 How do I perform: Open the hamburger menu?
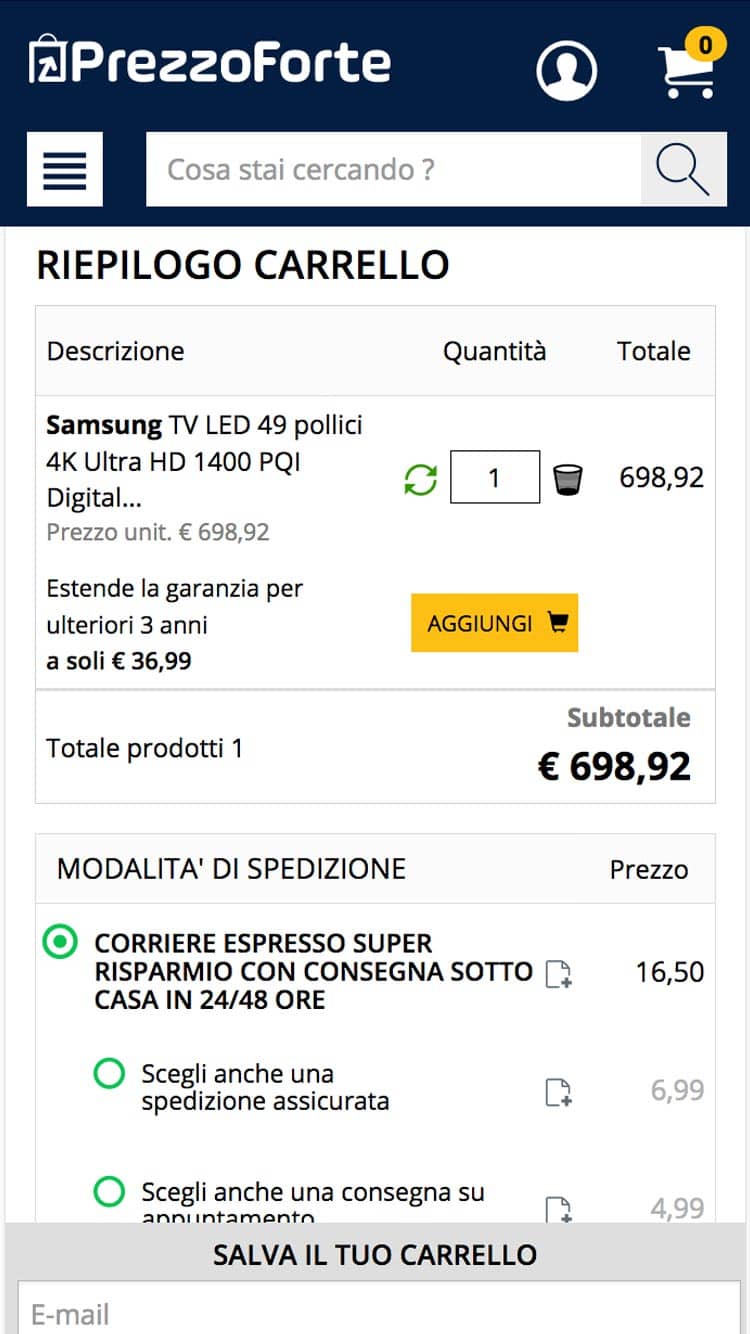click(x=65, y=169)
